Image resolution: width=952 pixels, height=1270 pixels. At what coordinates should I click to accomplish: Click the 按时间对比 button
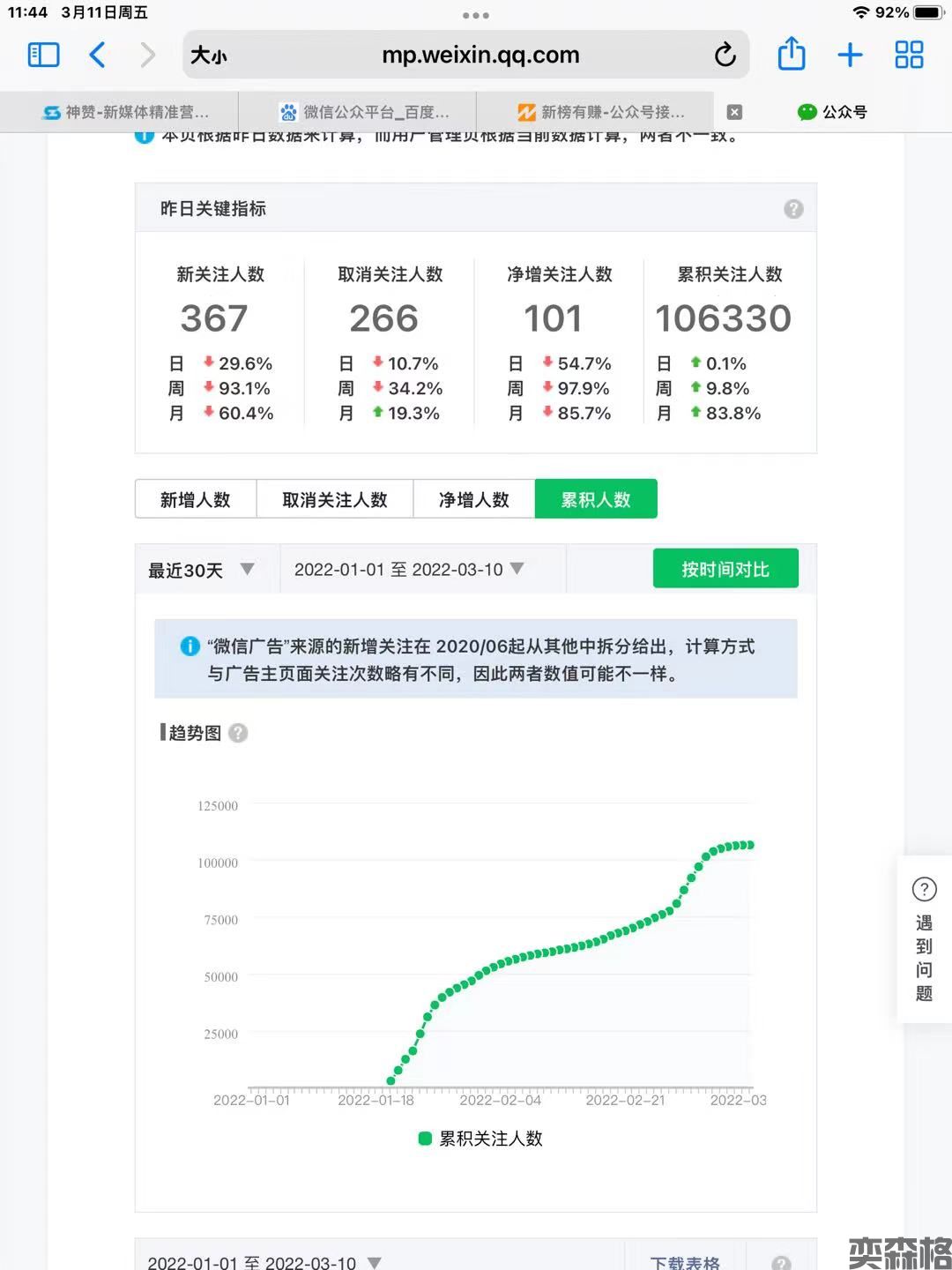tap(725, 569)
